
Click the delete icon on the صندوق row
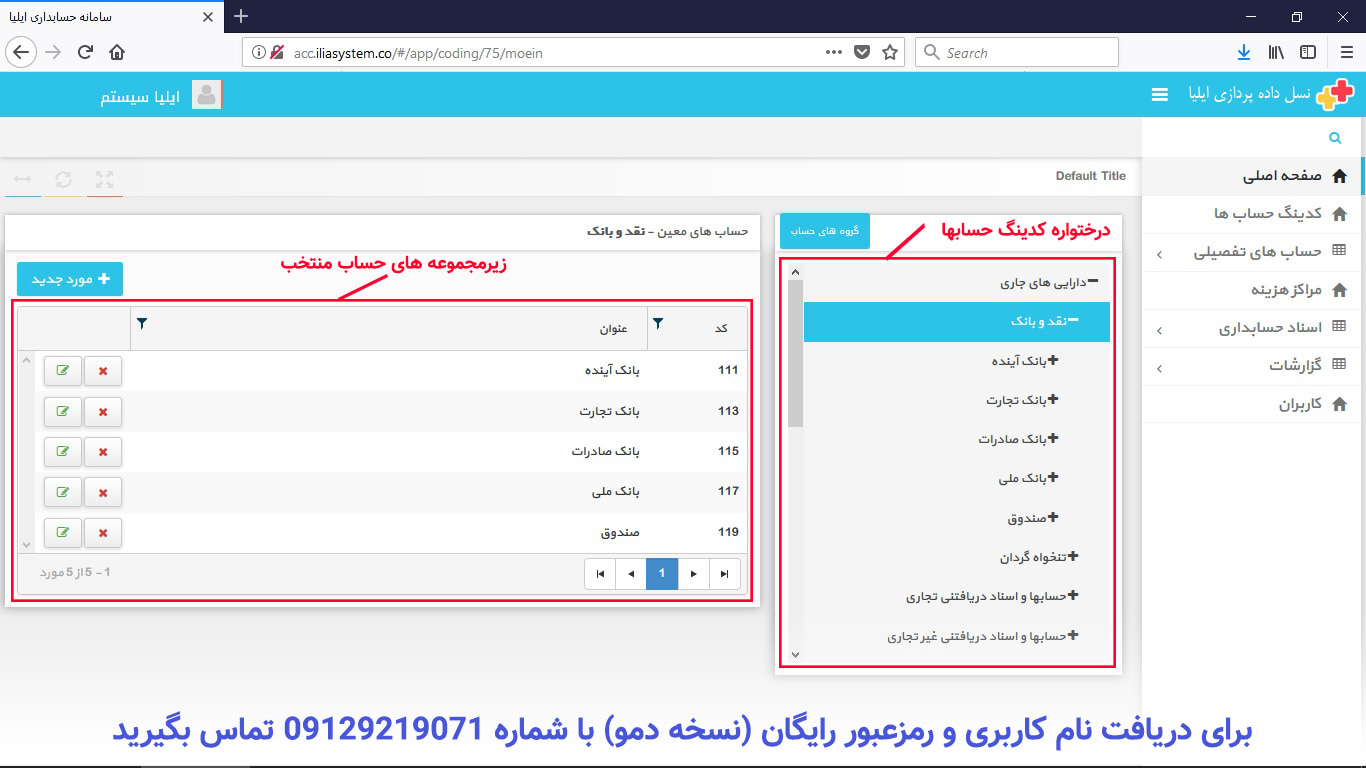103,532
